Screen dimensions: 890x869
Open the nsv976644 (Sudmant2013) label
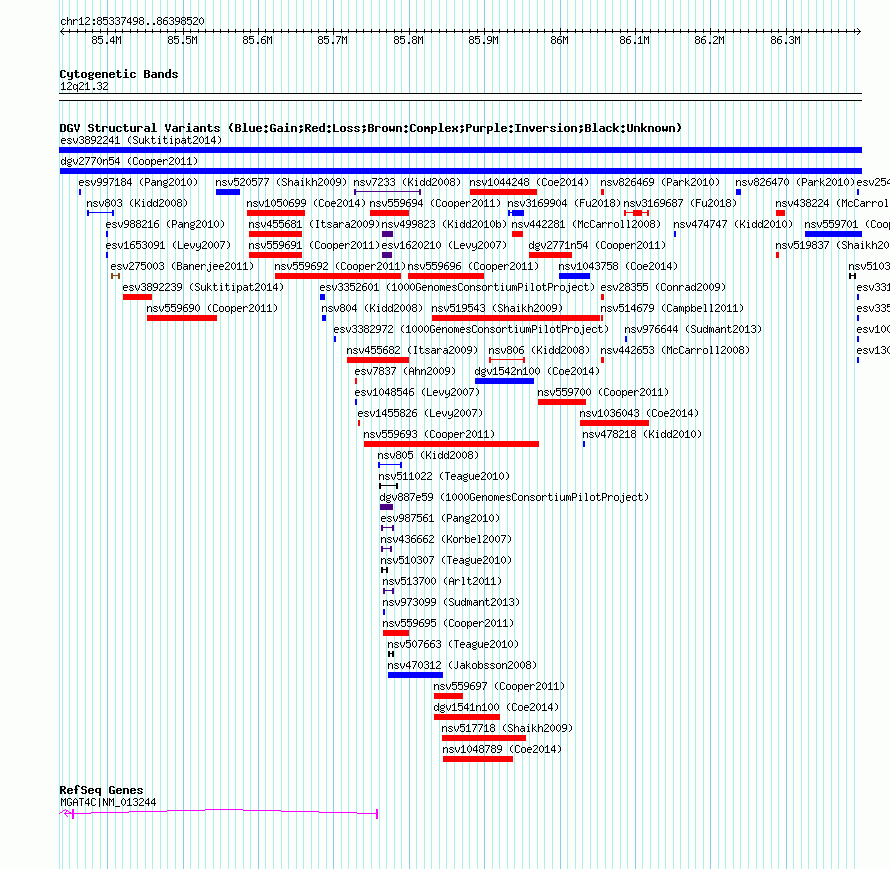[x=693, y=329]
